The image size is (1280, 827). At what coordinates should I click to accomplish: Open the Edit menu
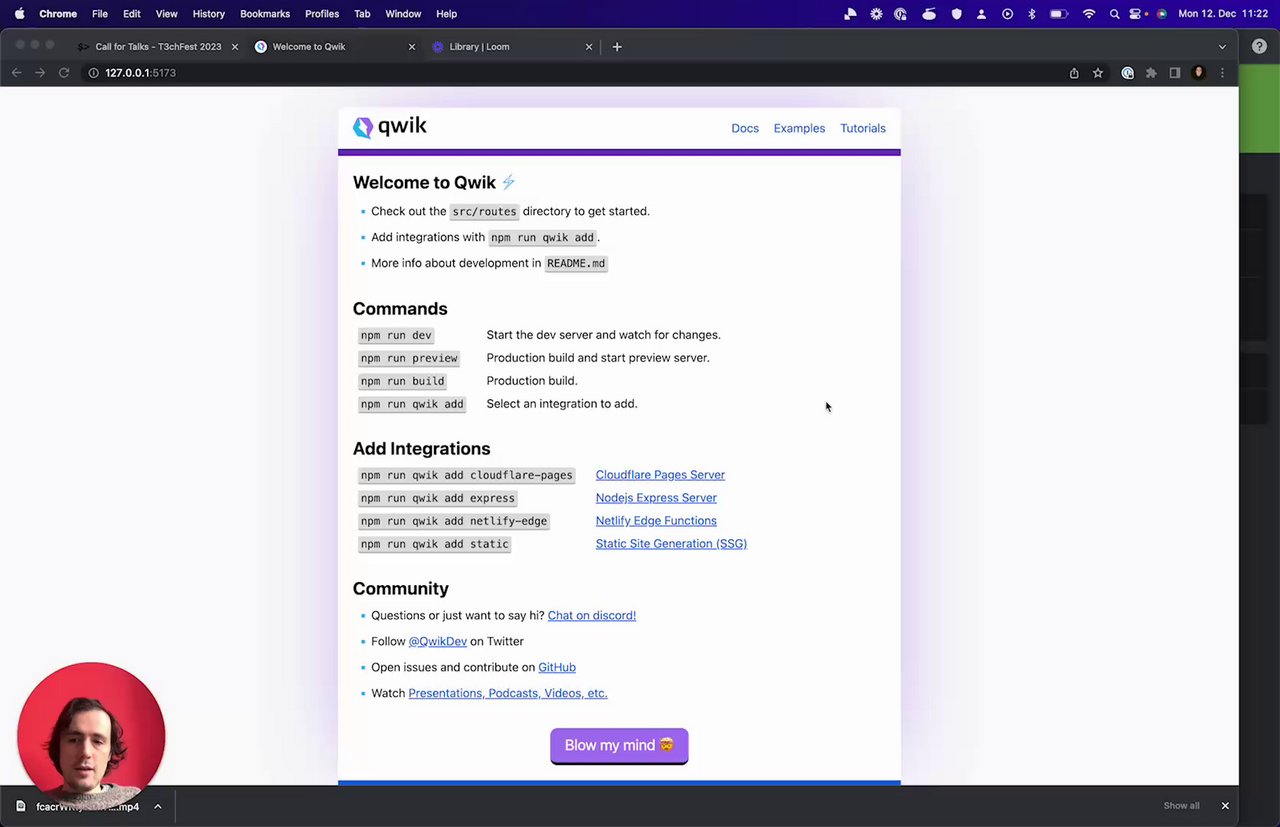pyautogui.click(x=132, y=14)
